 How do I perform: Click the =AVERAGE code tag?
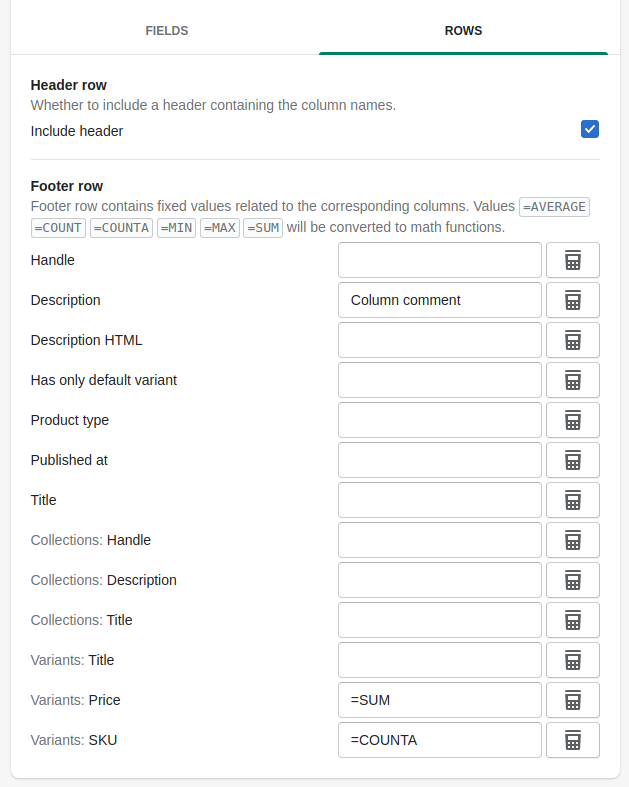554,207
